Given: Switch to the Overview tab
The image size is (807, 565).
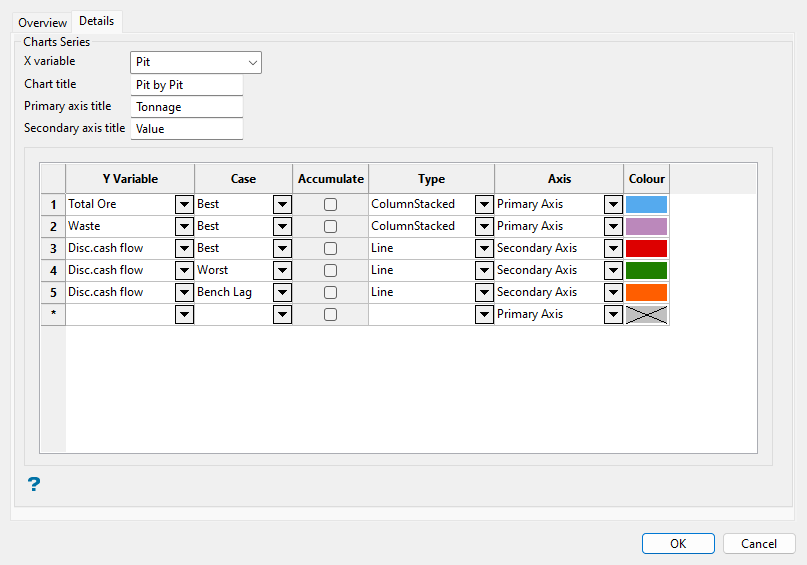Looking at the screenshot, I should point(43,22).
